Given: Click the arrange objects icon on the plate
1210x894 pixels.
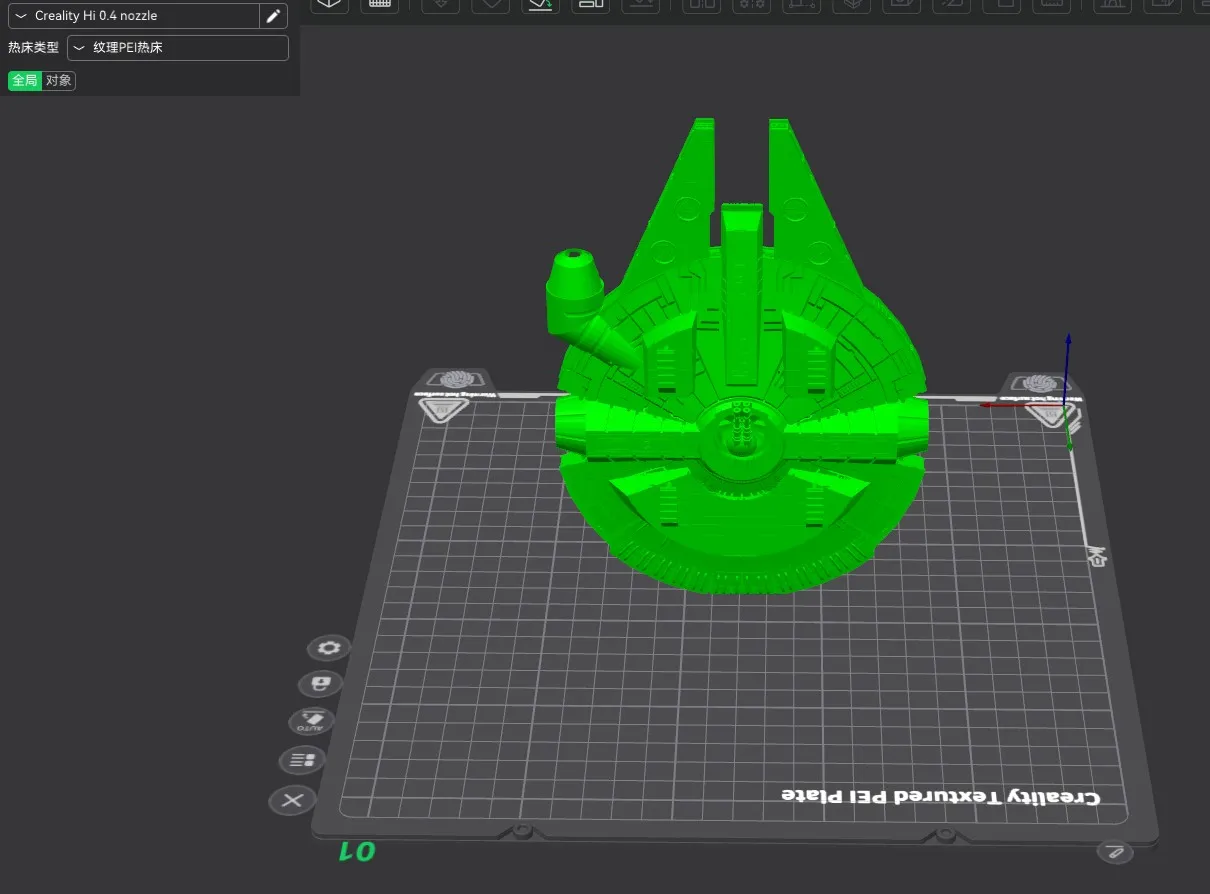Looking at the screenshot, I should 302,760.
